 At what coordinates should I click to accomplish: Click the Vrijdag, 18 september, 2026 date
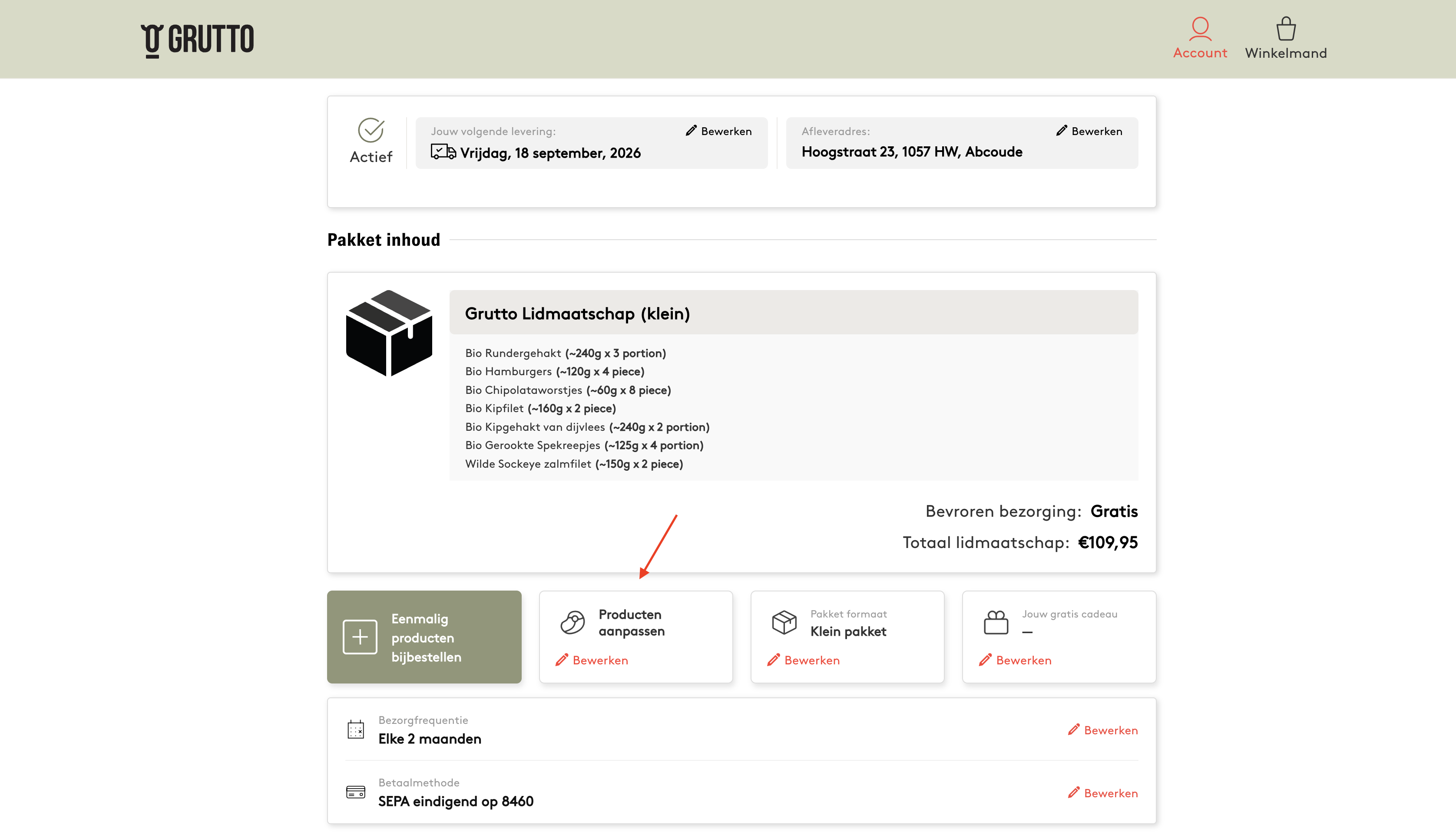550,153
